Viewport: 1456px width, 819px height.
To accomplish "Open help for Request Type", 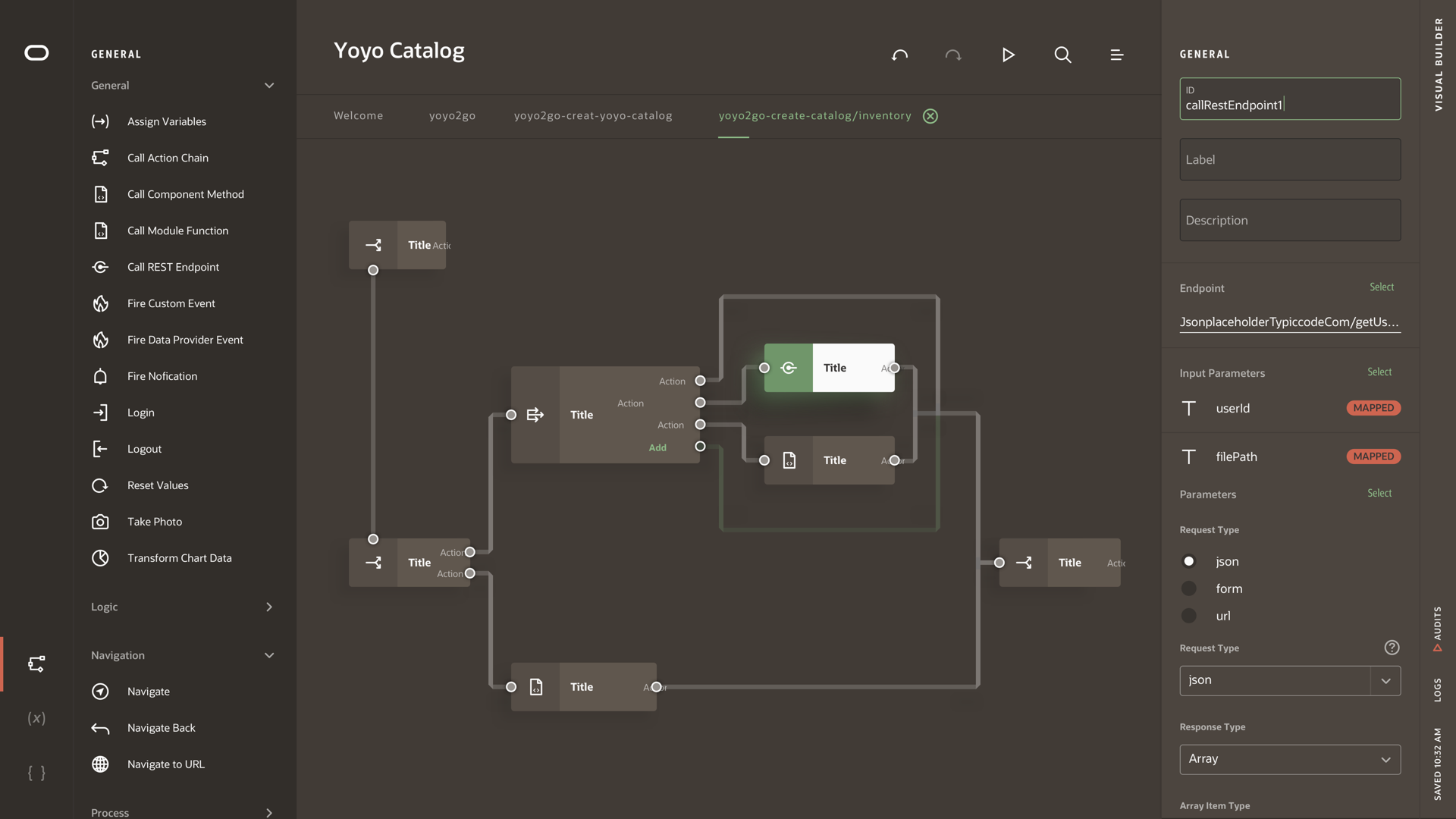I will (1392, 648).
